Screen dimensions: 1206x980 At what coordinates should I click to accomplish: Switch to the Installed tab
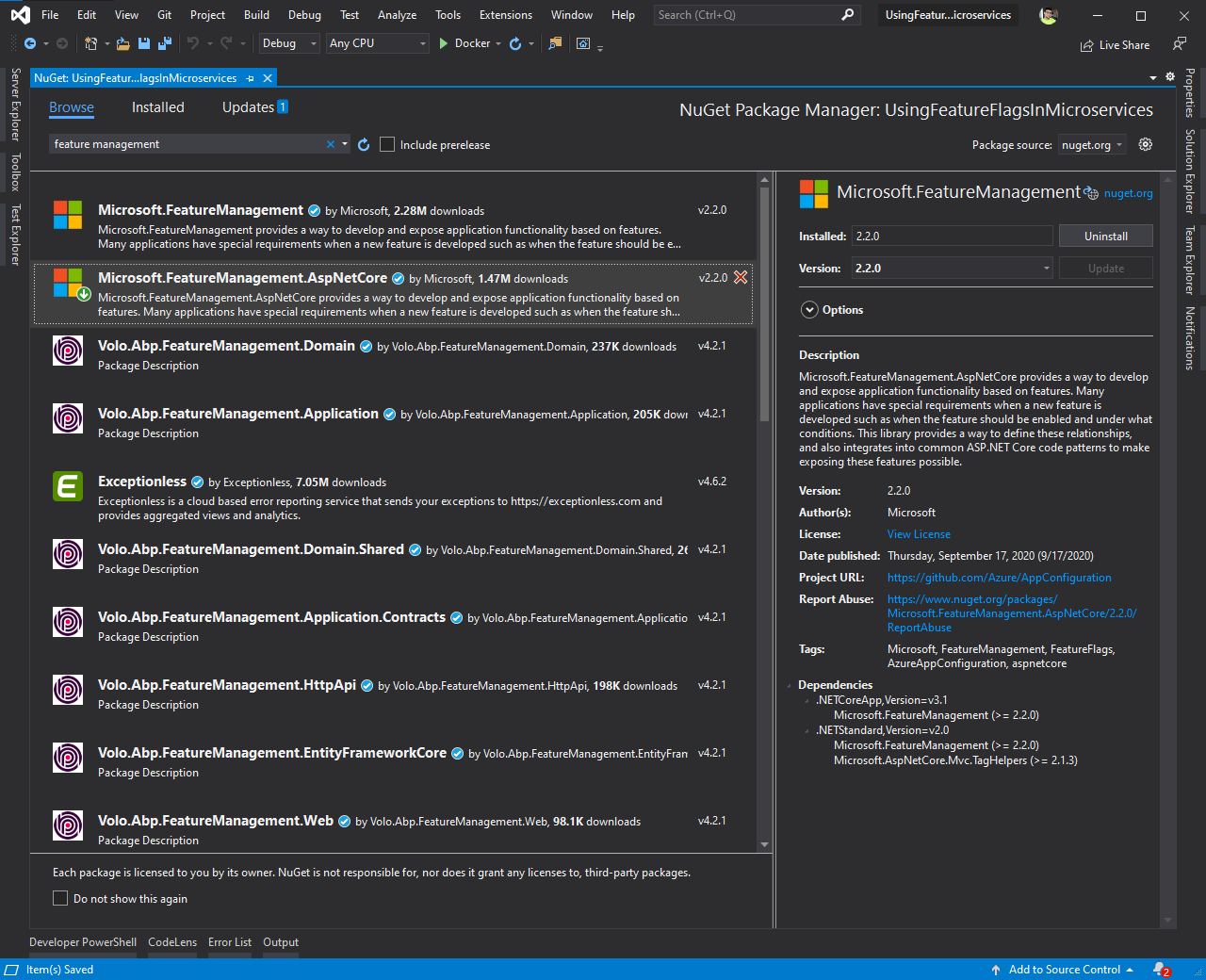158,107
